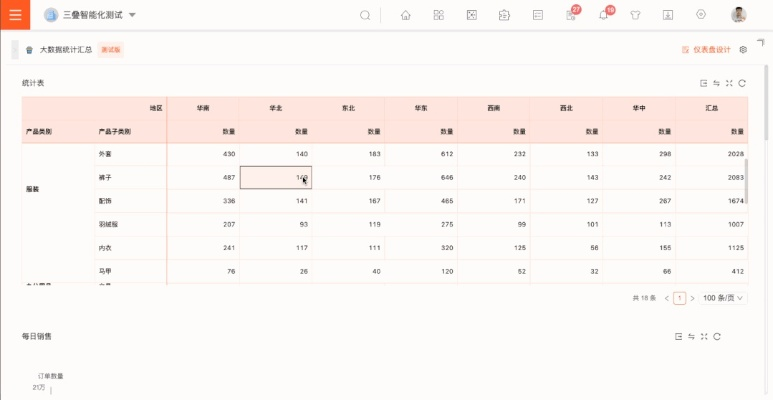The image size is (773, 400).
Task: Click the search magnifier icon
Action: tap(365, 15)
